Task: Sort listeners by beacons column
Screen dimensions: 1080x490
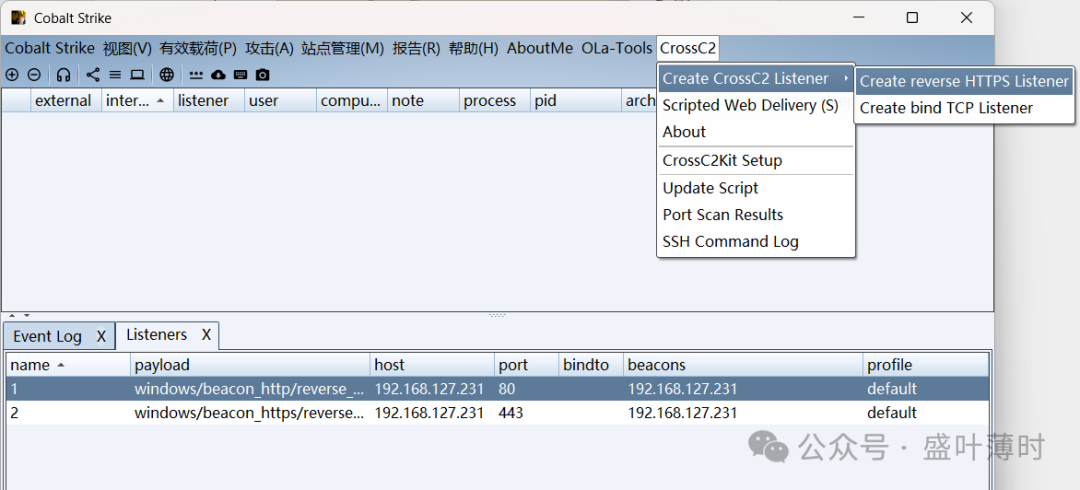Action: pyautogui.click(x=743, y=365)
